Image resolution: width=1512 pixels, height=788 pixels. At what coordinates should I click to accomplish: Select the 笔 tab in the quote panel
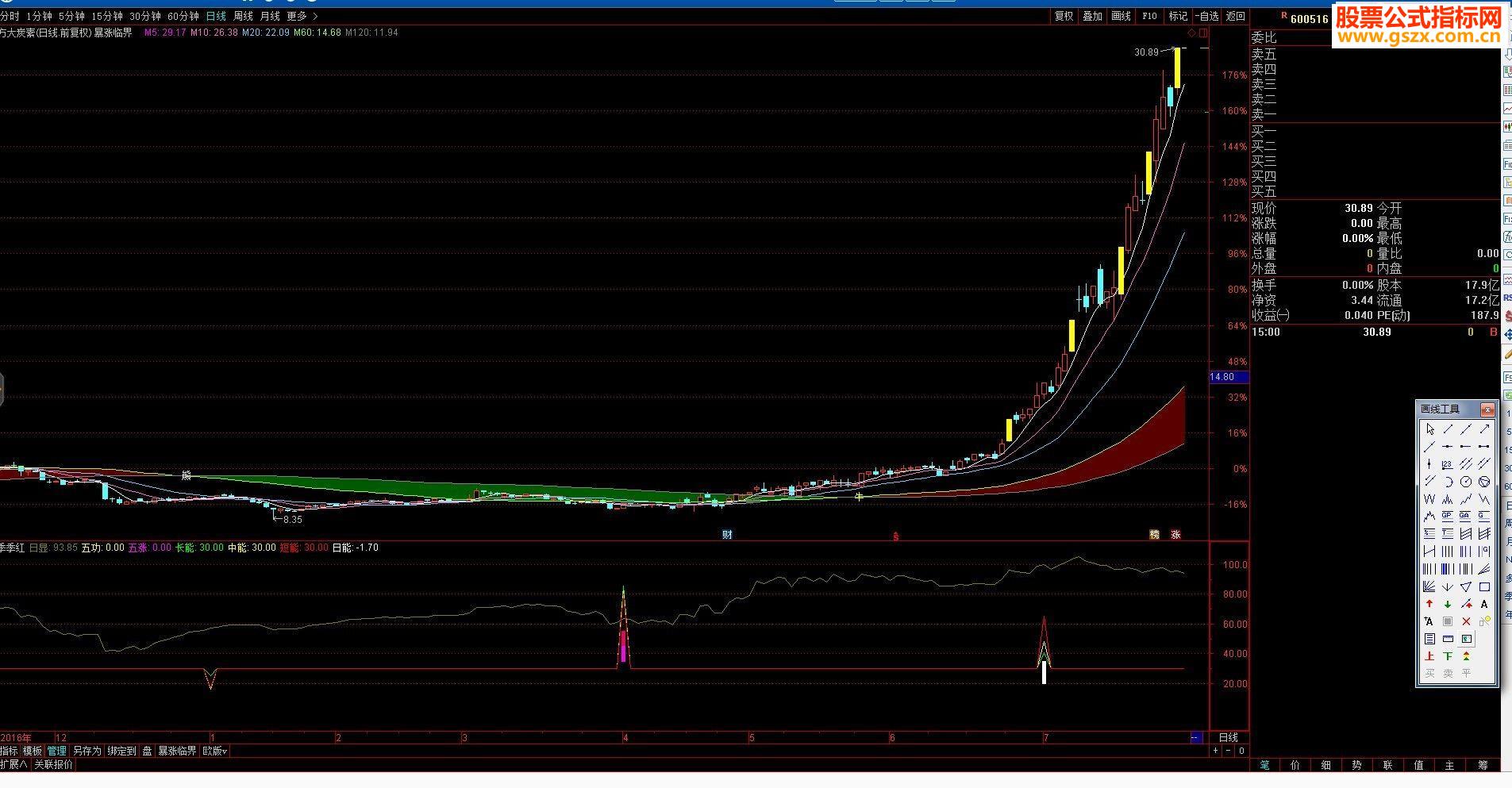click(x=1264, y=765)
